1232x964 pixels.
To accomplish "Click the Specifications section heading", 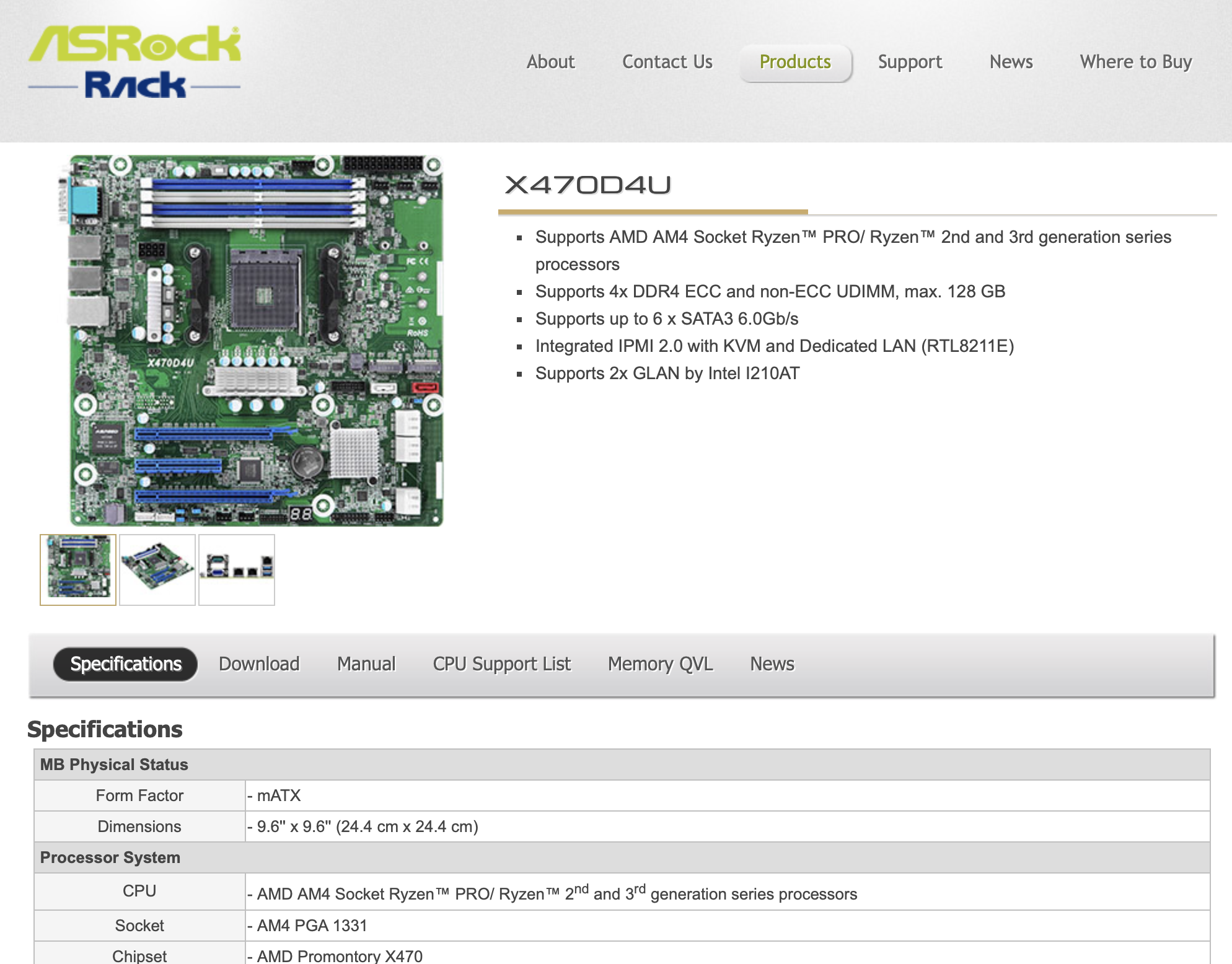I will 105,730.
